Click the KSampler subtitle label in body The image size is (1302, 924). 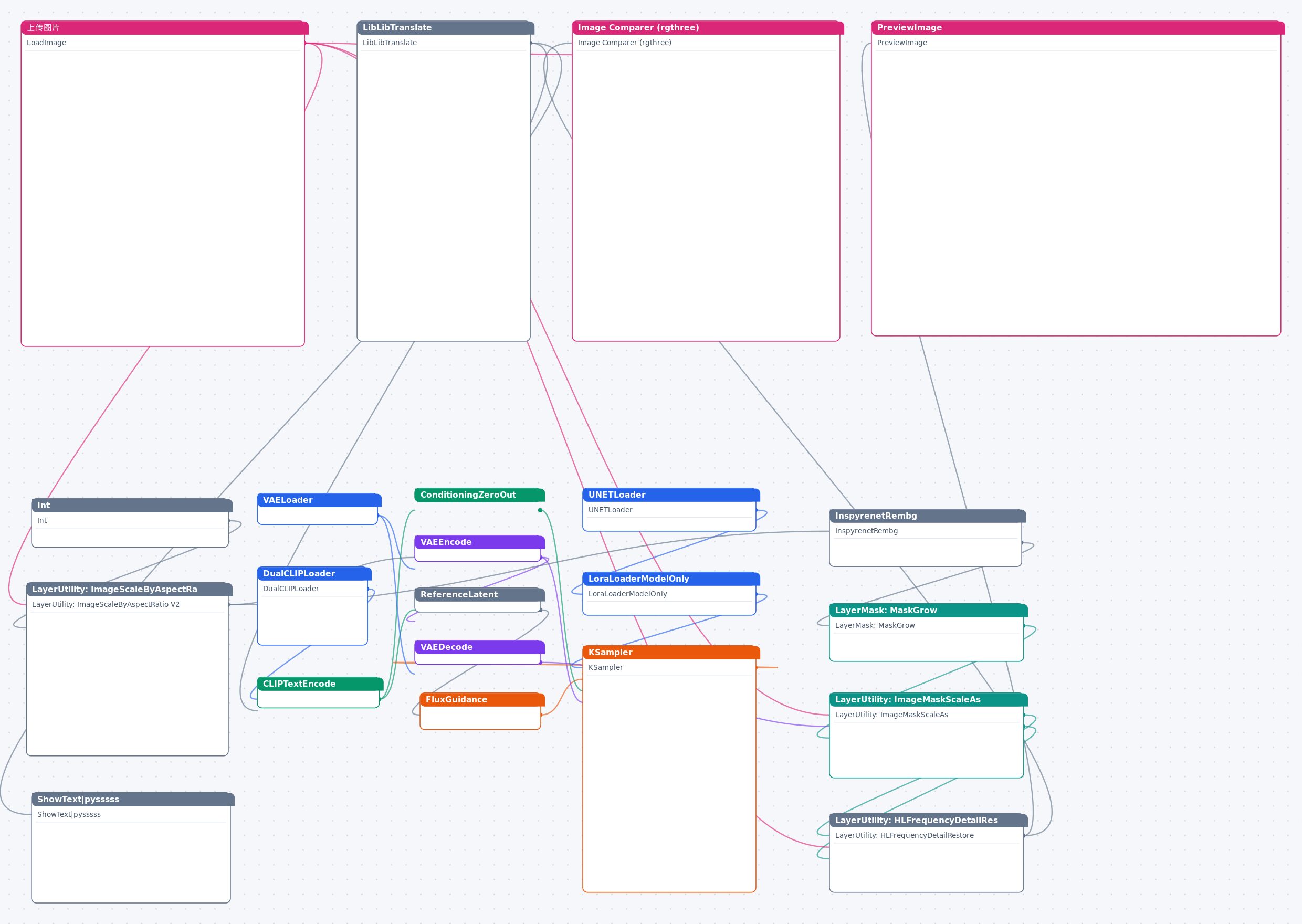pyautogui.click(x=606, y=667)
